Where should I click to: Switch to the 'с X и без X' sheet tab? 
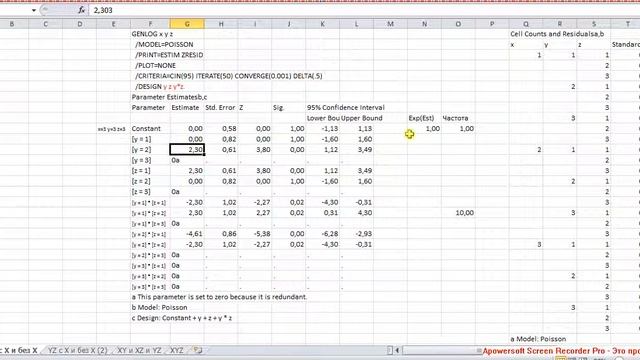[20, 350]
